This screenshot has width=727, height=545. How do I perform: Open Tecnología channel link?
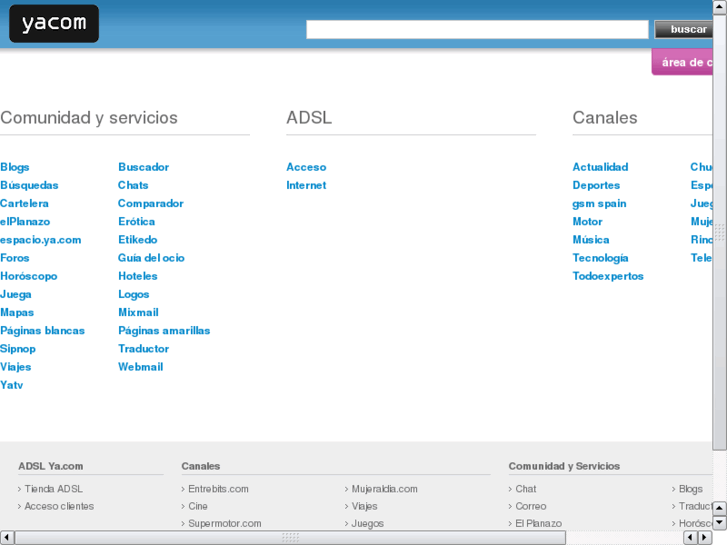[x=600, y=258]
